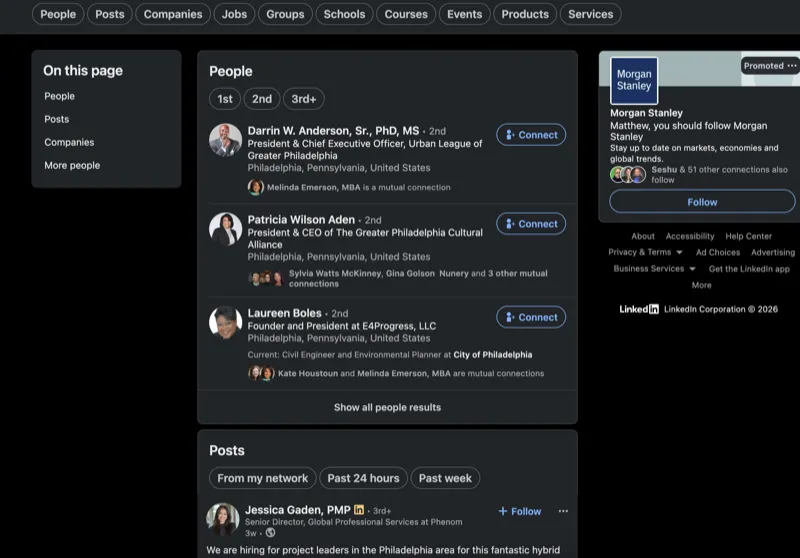Connect with Laureen Boles
Screen dimensions: 800x558
click(x=531, y=317)
